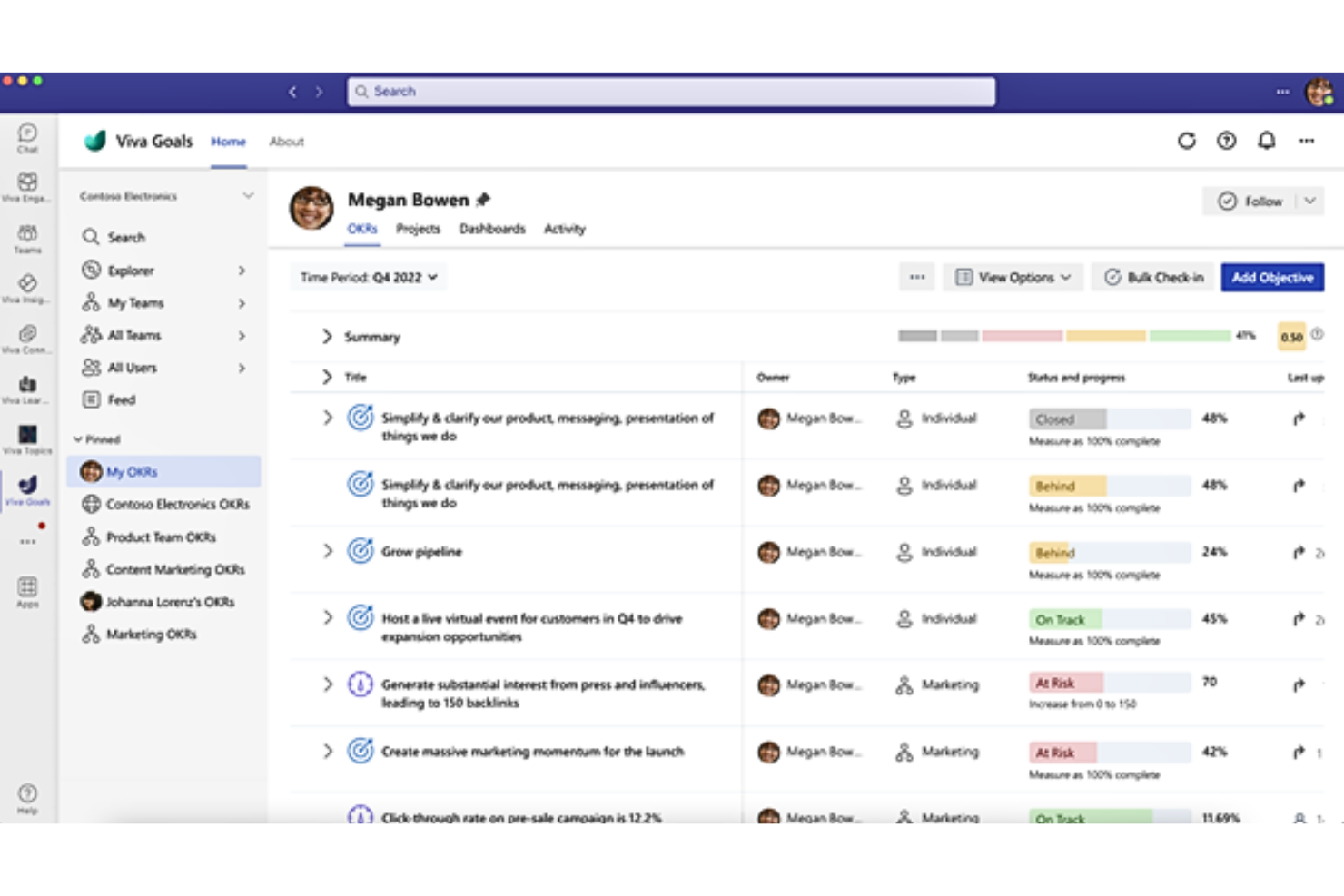Select the Projects tab
Image resolution: width=1344 pixels, height=896 pixels.
(x=418, y=229)
